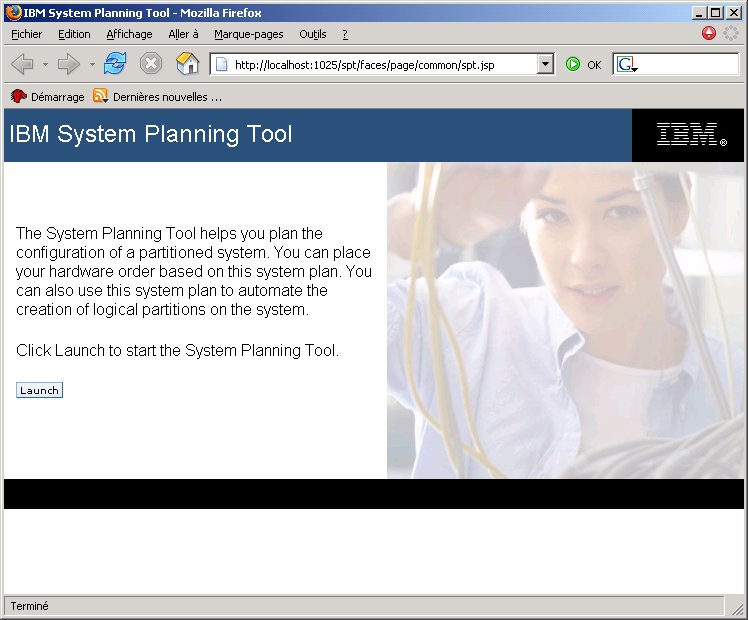Open the Fichier menu

pyautogui.click(x=27, y=34)
